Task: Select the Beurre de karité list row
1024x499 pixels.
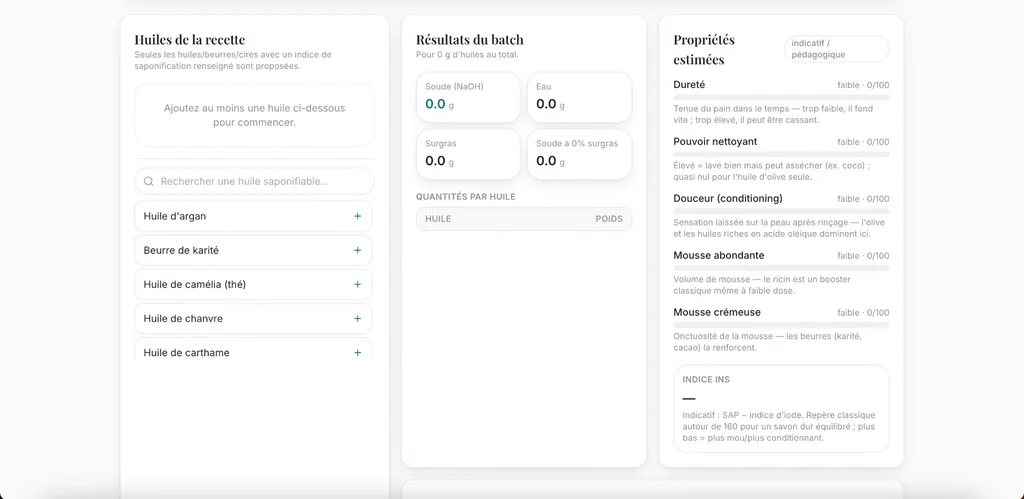Action: tap(253, 250)
